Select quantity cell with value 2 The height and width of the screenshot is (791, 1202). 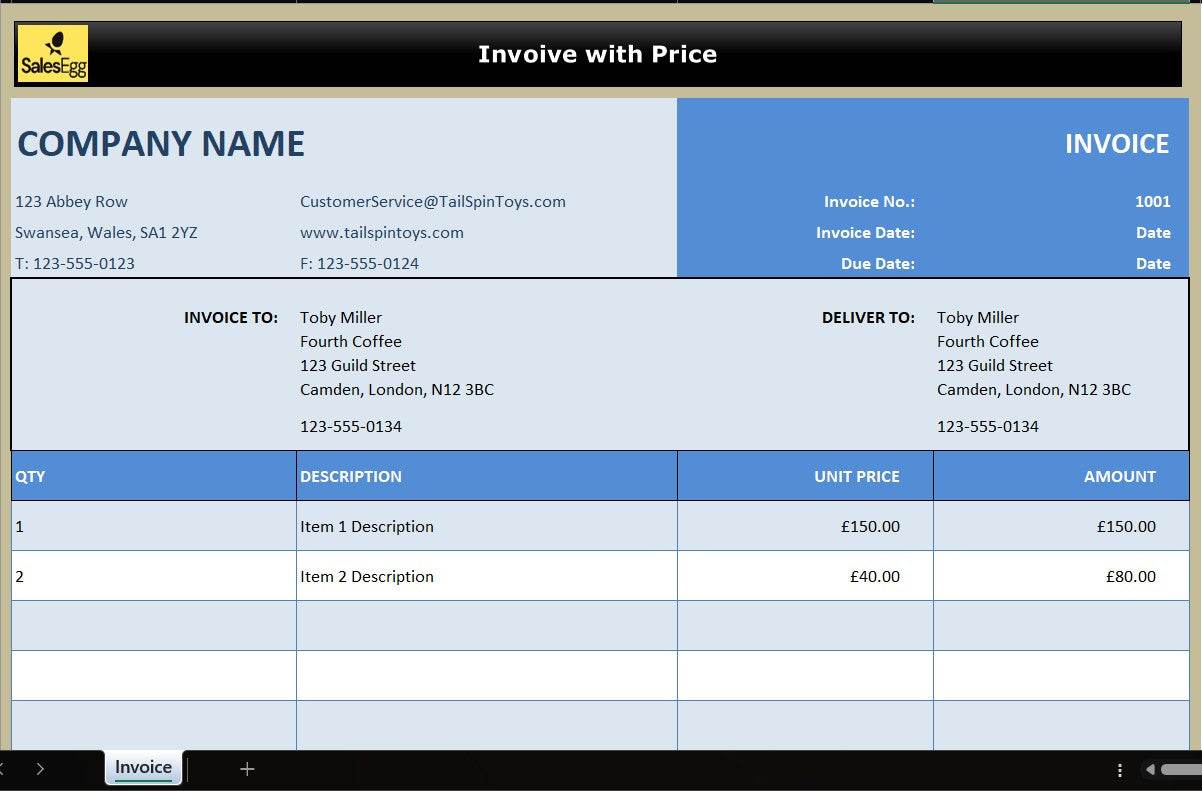[154, 576]
